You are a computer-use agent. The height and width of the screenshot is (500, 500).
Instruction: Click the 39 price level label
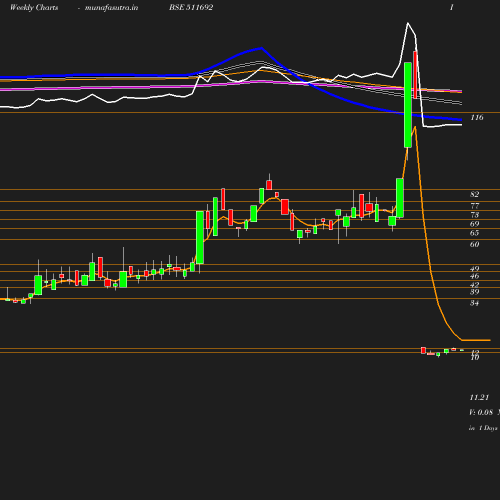click(x=475, y=292)
